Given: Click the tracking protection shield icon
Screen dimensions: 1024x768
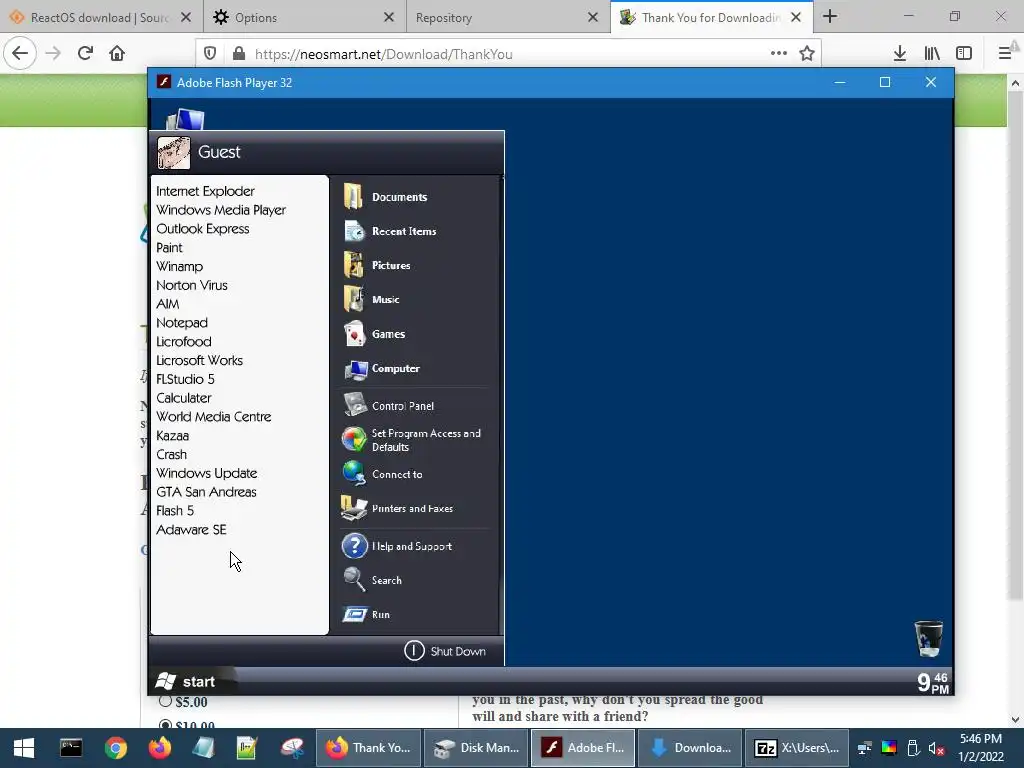Looking at the screenshot, I should tap(210, 54).
